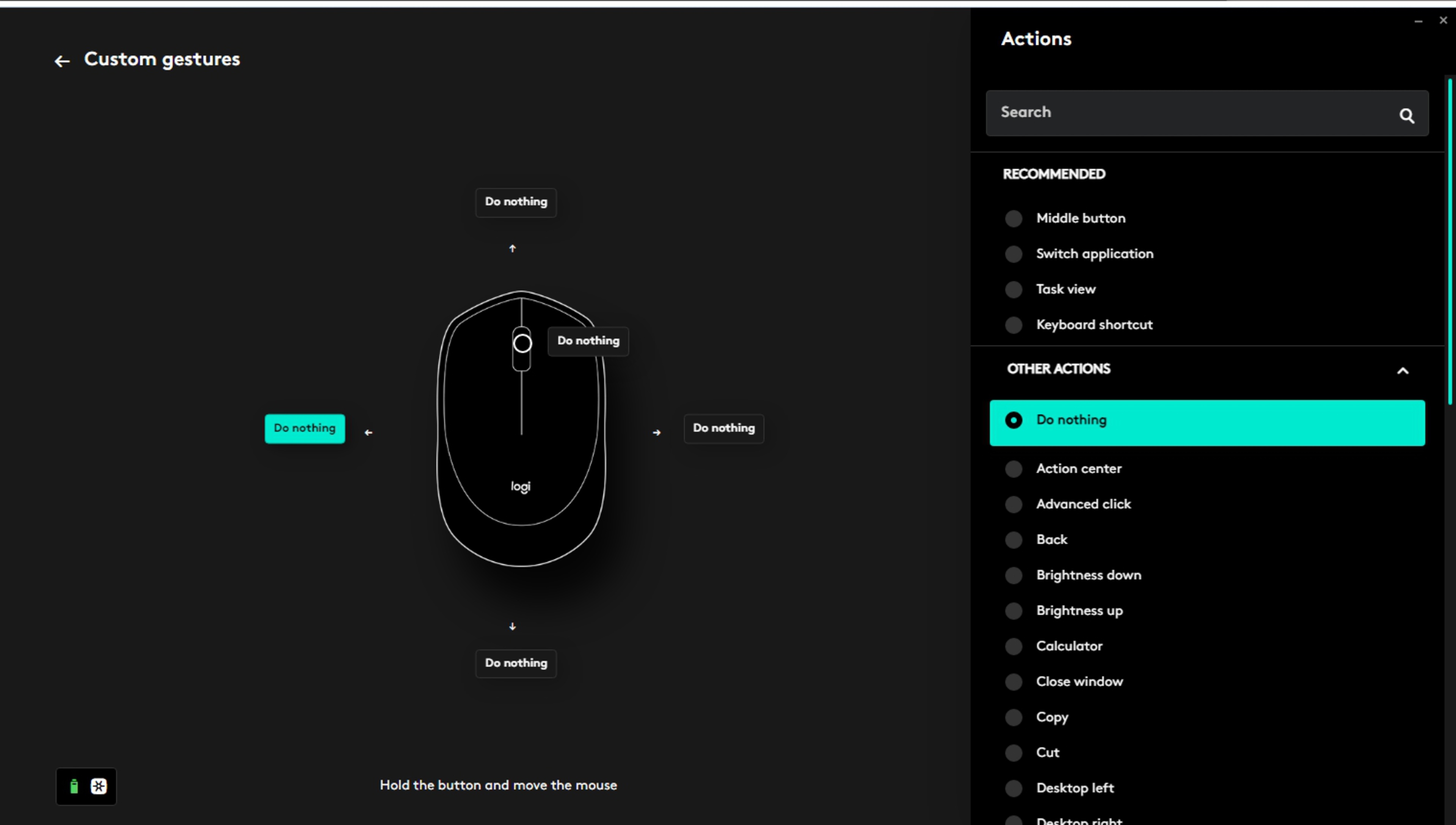Viewport: 1456px width, 825px height.
Task: Collapse the Other Actions section chevron
Action: (x=1402, y=371)
